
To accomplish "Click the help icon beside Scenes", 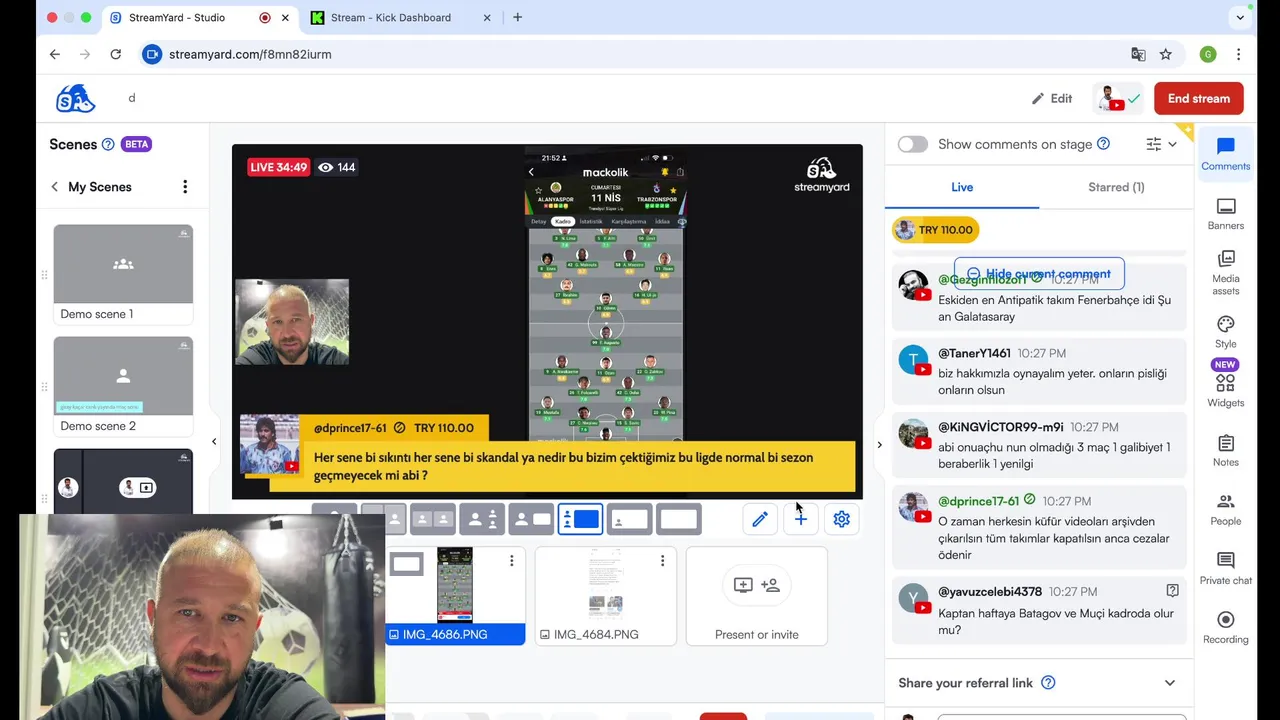I will point(108,144).
